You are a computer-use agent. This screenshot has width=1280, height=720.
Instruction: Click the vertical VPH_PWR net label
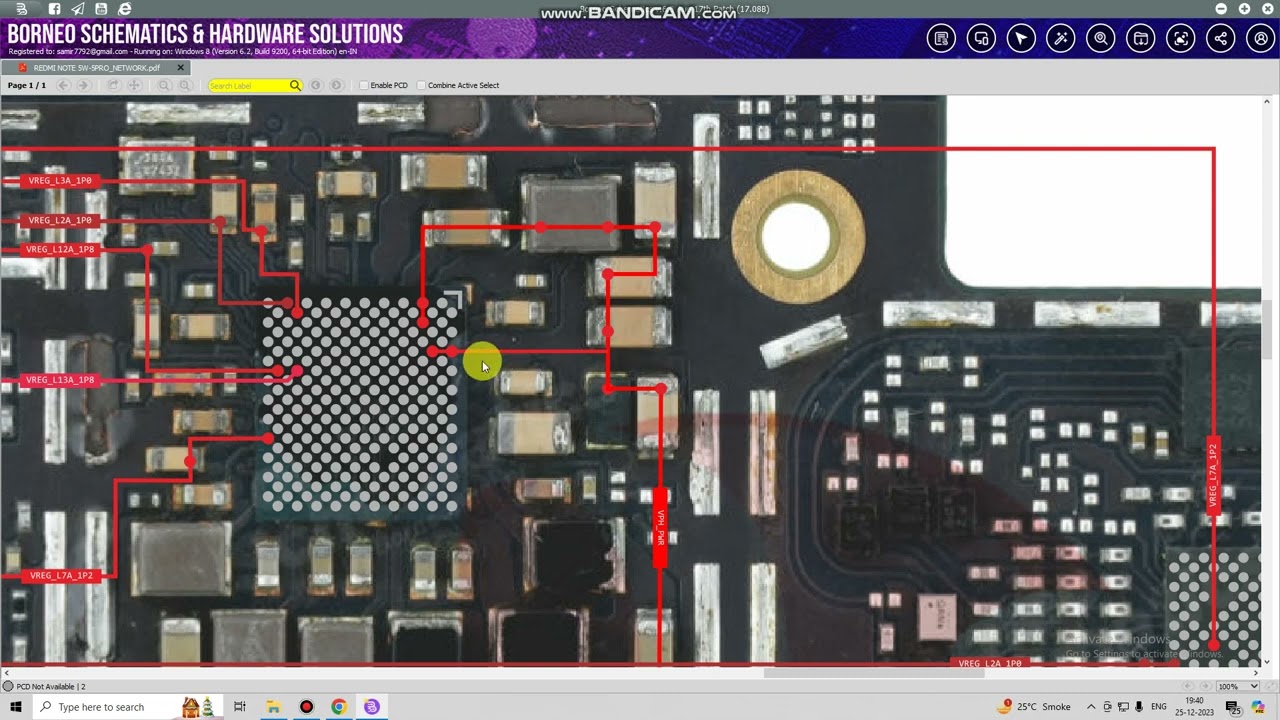click(x=660, y=527)
